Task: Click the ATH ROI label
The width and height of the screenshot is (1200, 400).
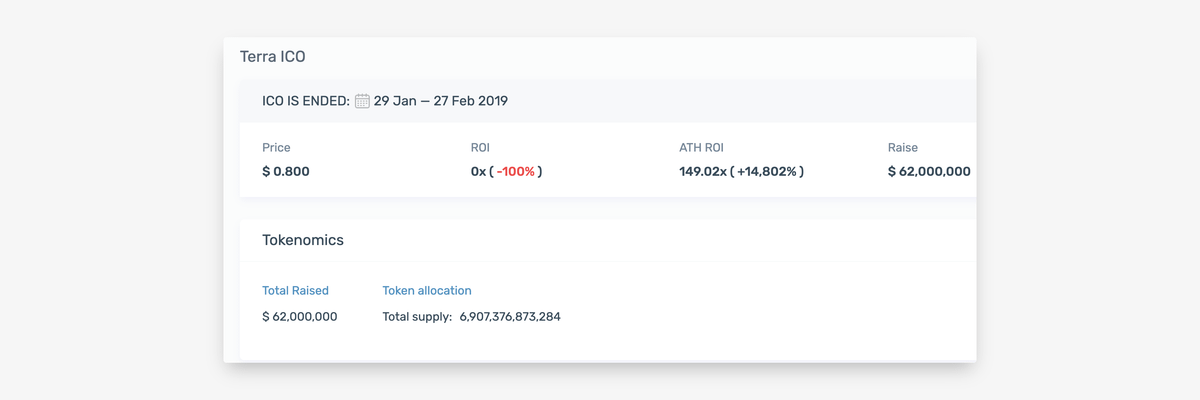Action: [701, 148]
